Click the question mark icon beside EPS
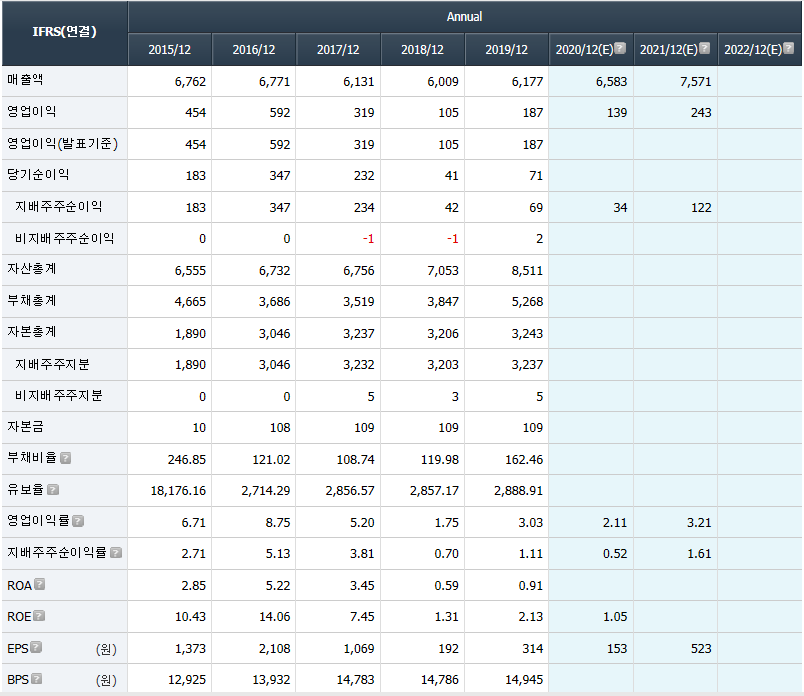Screen dimensions: 804x696 coord(36,647)
